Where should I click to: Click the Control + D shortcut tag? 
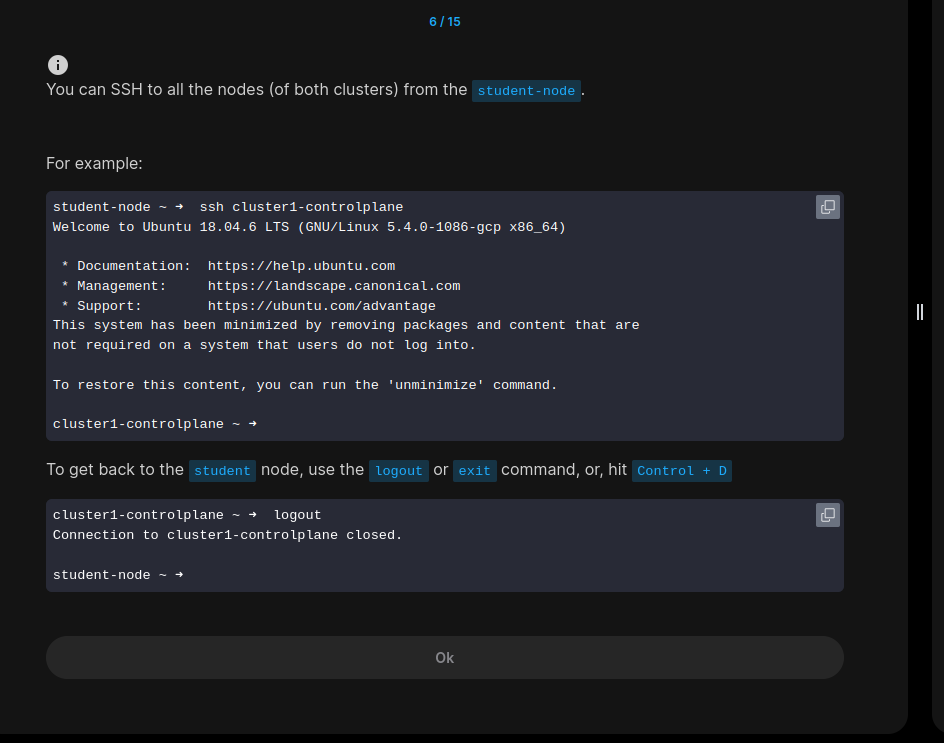tap(681, 471)
